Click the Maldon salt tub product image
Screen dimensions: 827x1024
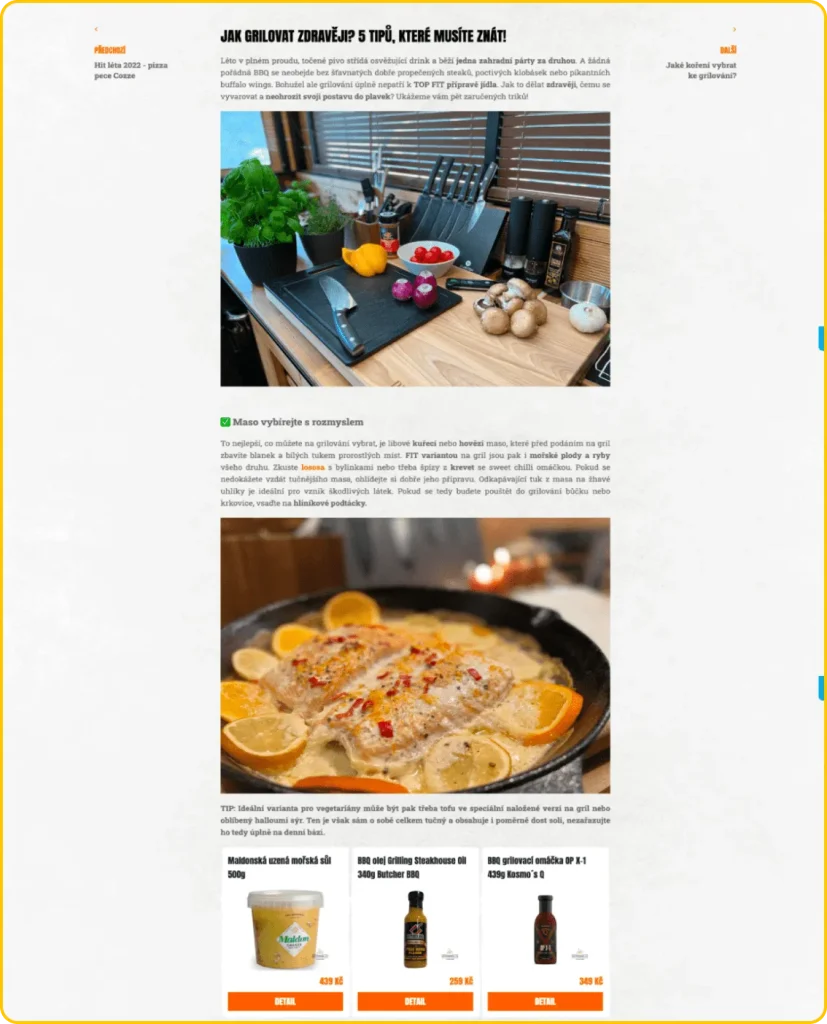(x=285, y=929)
